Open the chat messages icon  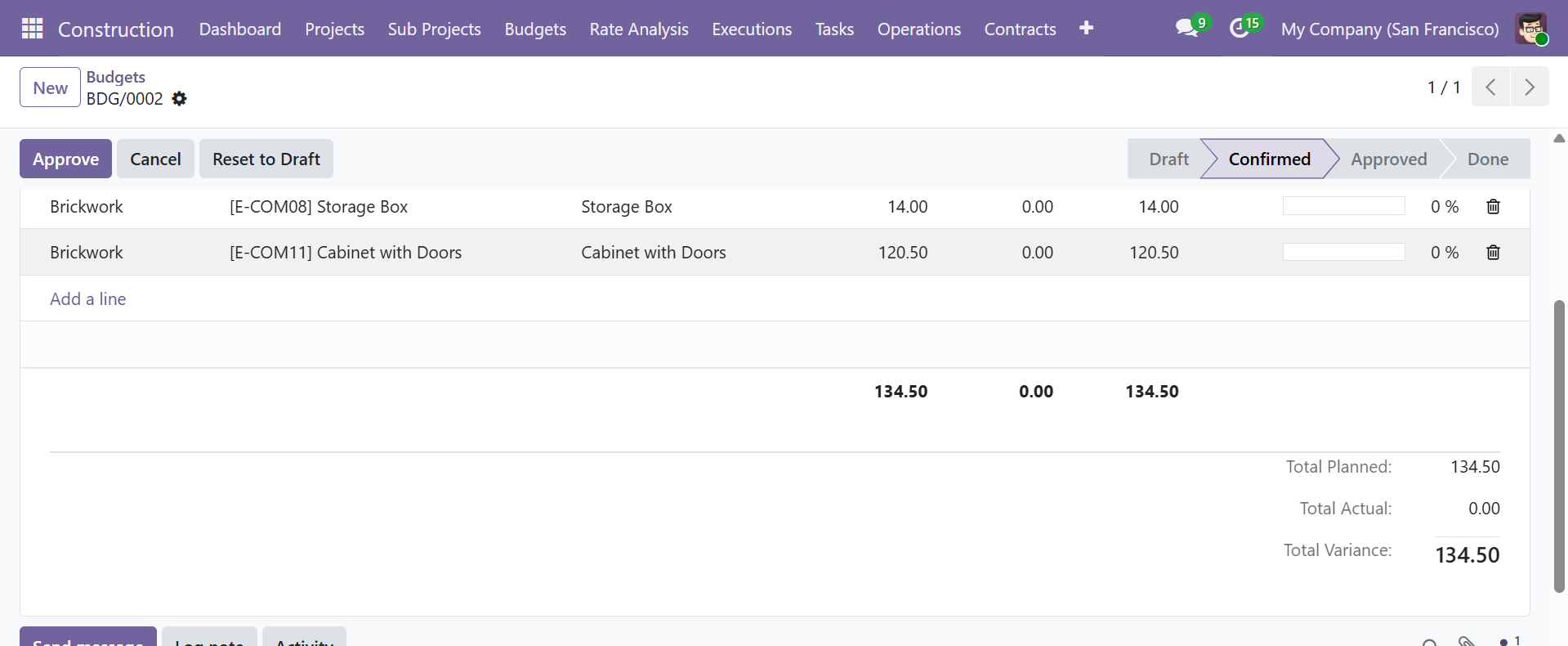coord(1186,29)
